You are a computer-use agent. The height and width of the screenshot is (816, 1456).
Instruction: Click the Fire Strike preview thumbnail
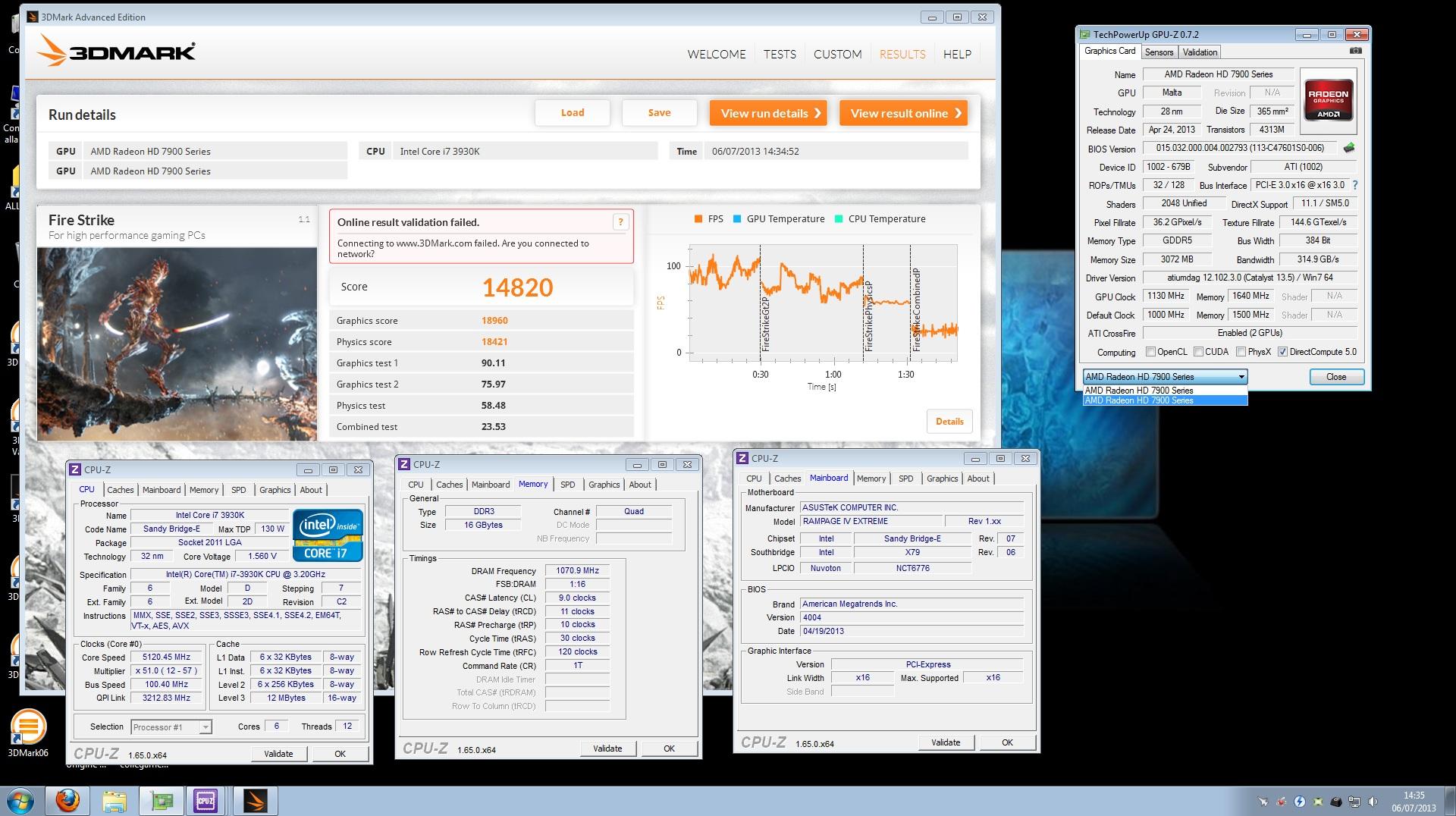tap(177, 344)
